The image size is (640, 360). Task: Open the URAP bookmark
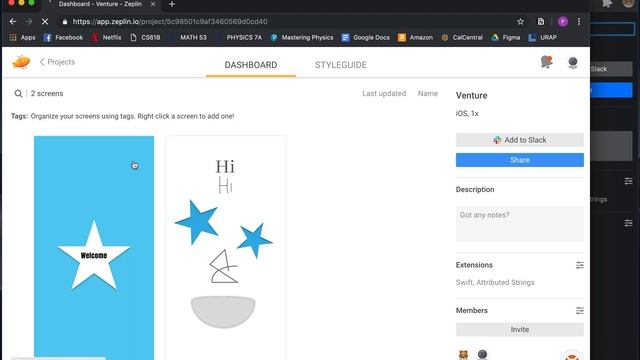pyautogui.click(x=542, y=38)
